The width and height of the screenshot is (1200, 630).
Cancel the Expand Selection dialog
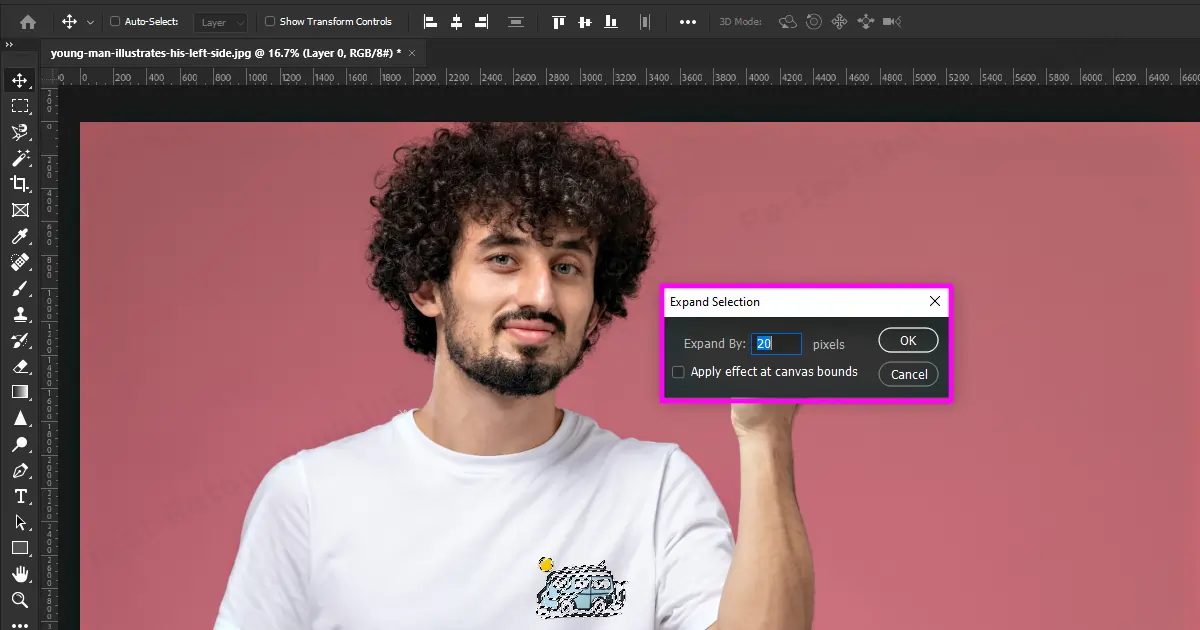pos(908,374)
